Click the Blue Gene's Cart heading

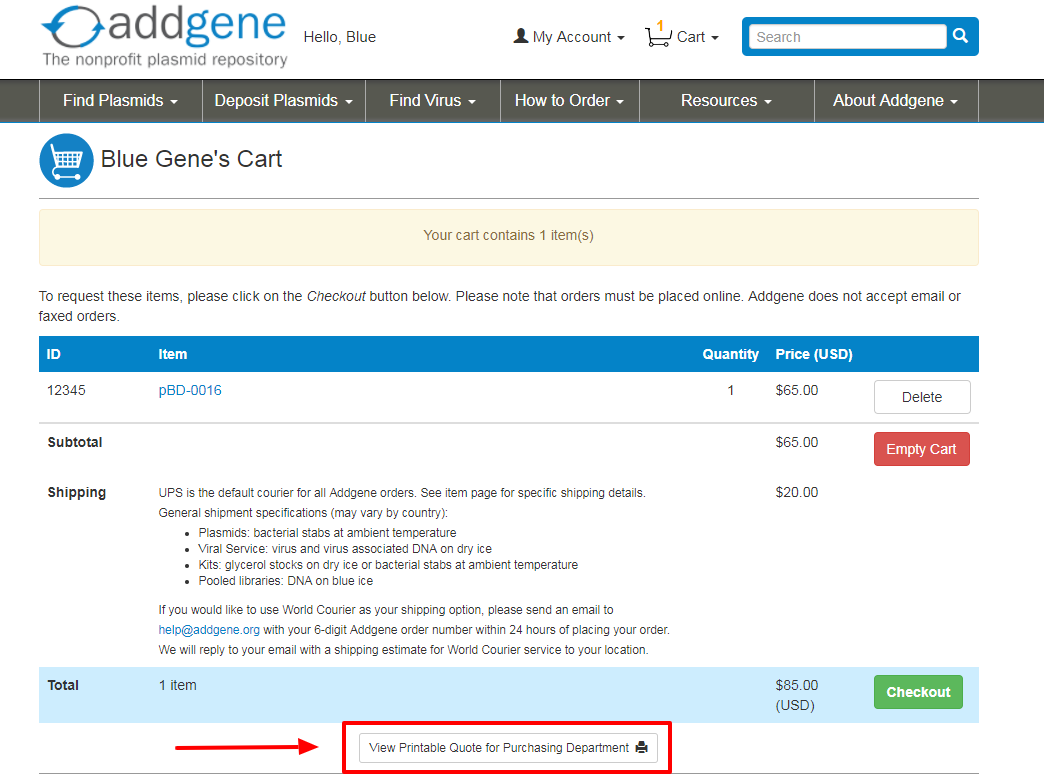pos(191,159)
